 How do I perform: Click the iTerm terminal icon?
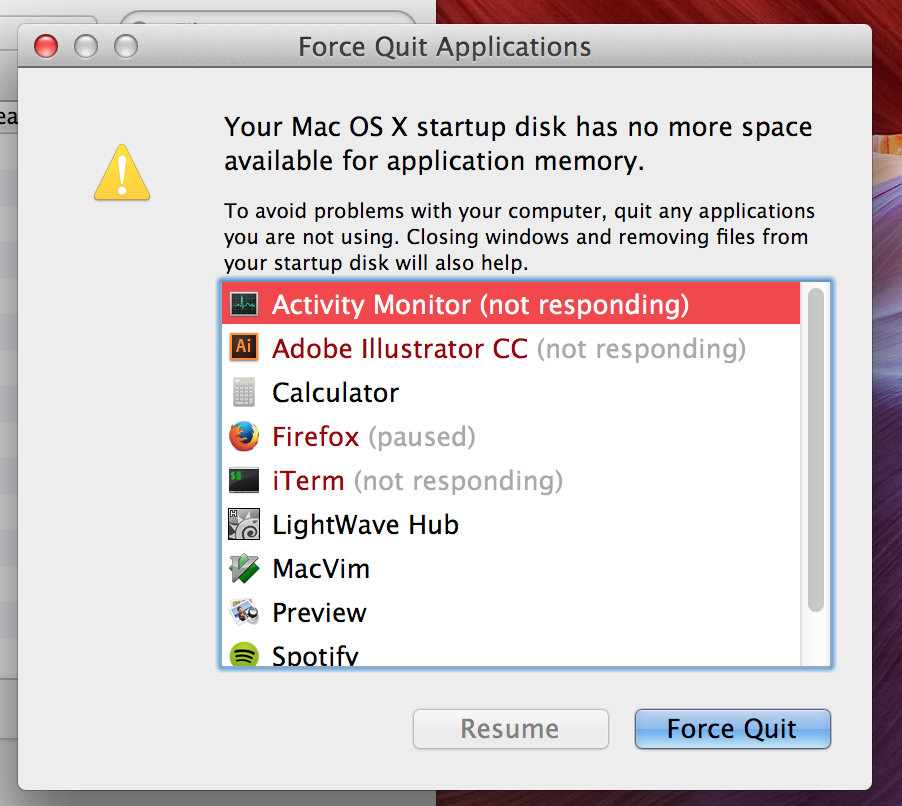coord(244,480)
